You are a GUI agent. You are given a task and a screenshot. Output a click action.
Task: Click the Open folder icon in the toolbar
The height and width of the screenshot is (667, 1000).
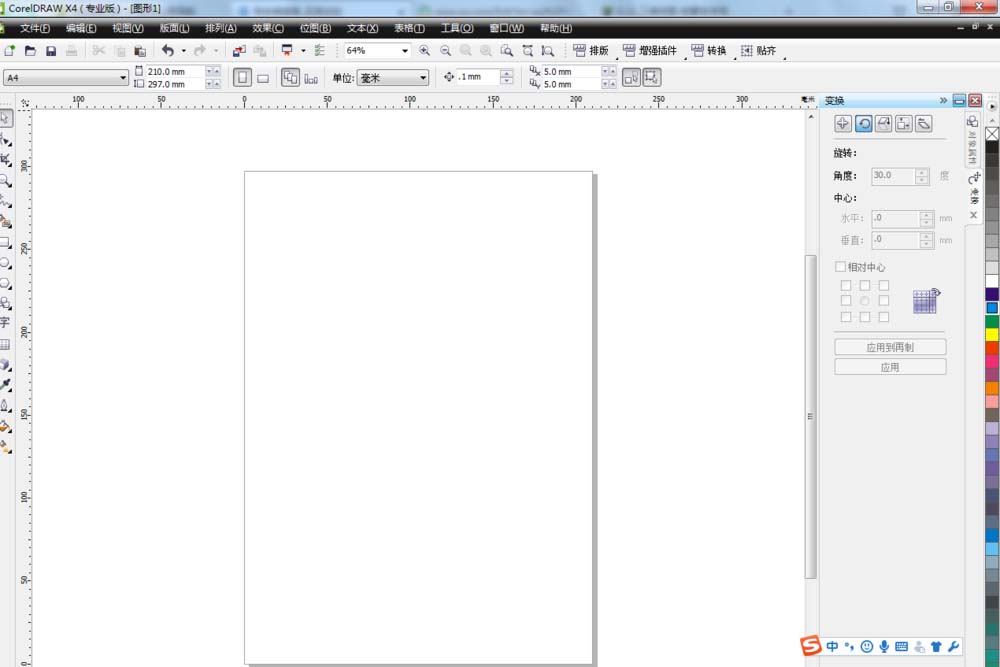[x=30, y=50]
